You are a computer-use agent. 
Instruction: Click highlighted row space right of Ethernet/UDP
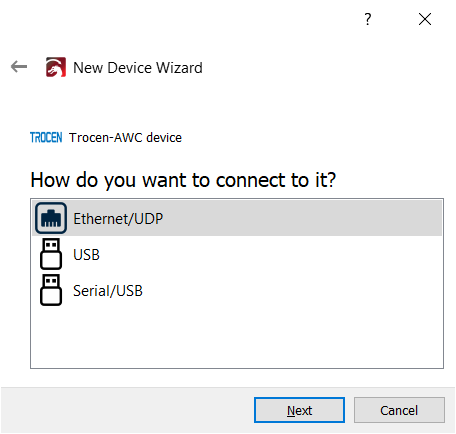coord(300,218)
